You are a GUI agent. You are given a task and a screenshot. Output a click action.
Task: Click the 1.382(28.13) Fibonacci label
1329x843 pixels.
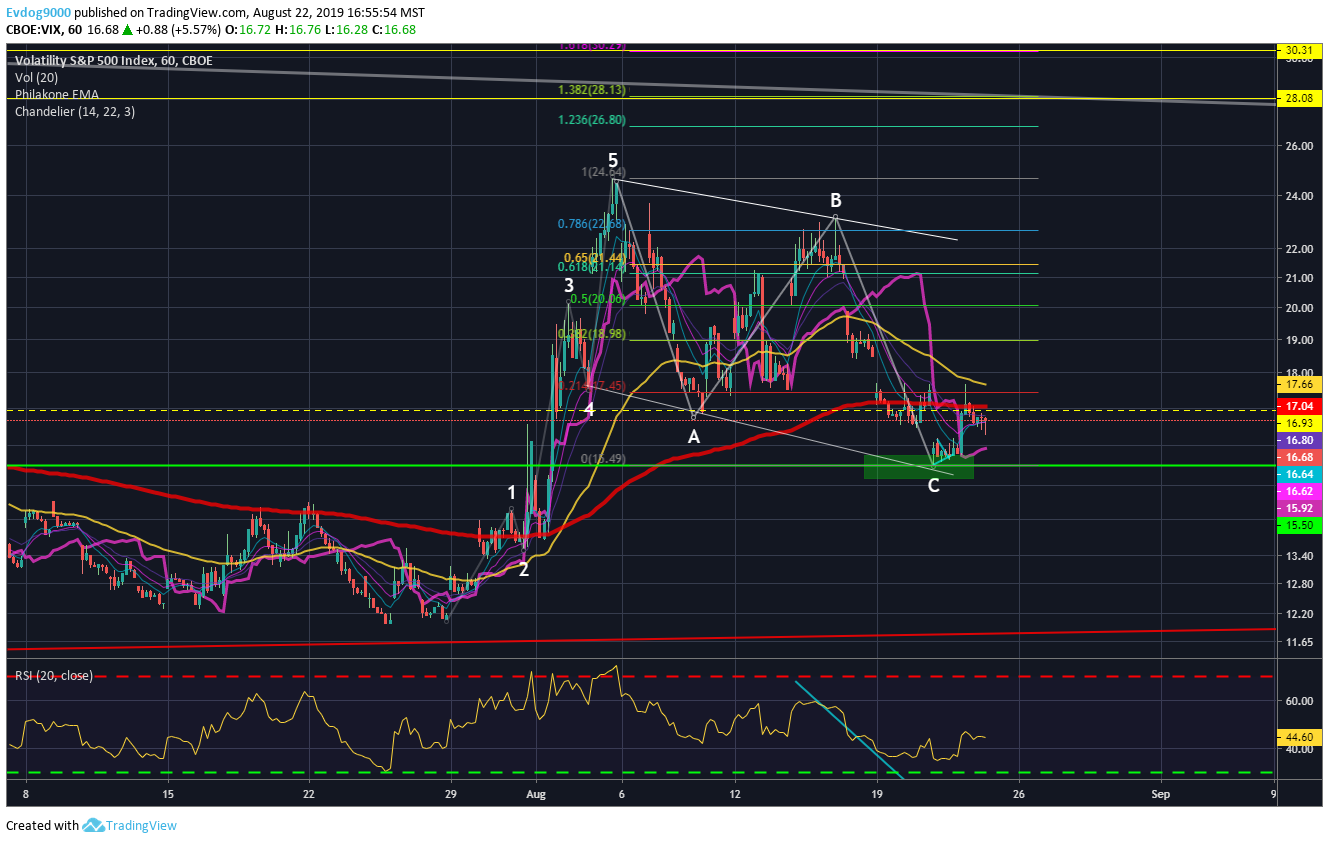pos(592,90)
